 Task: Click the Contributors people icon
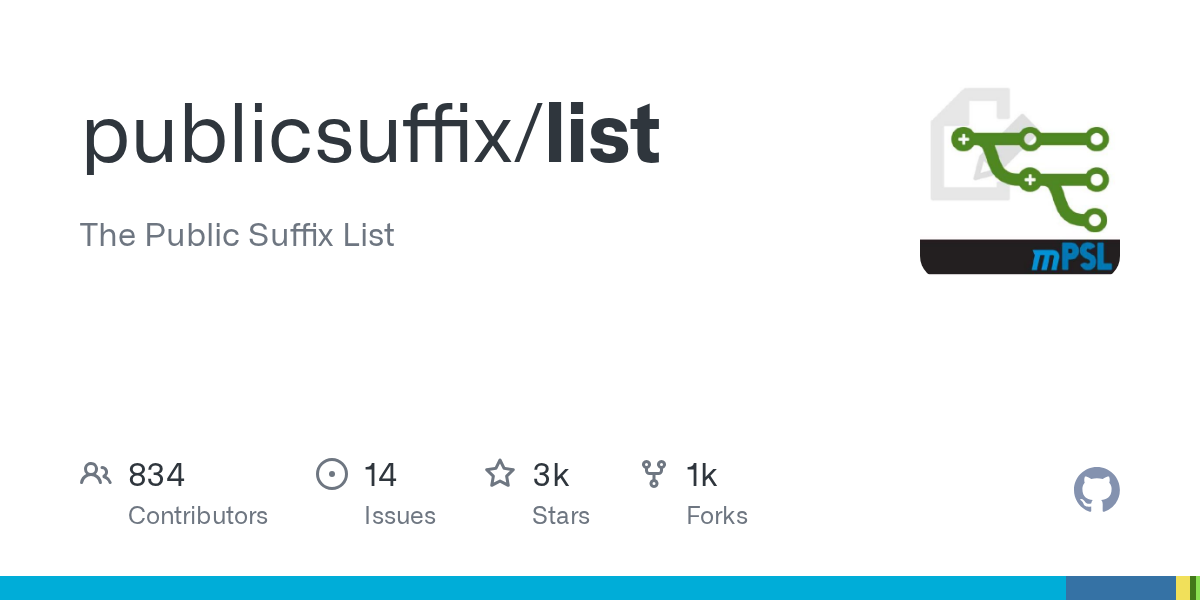click(96, 474)
